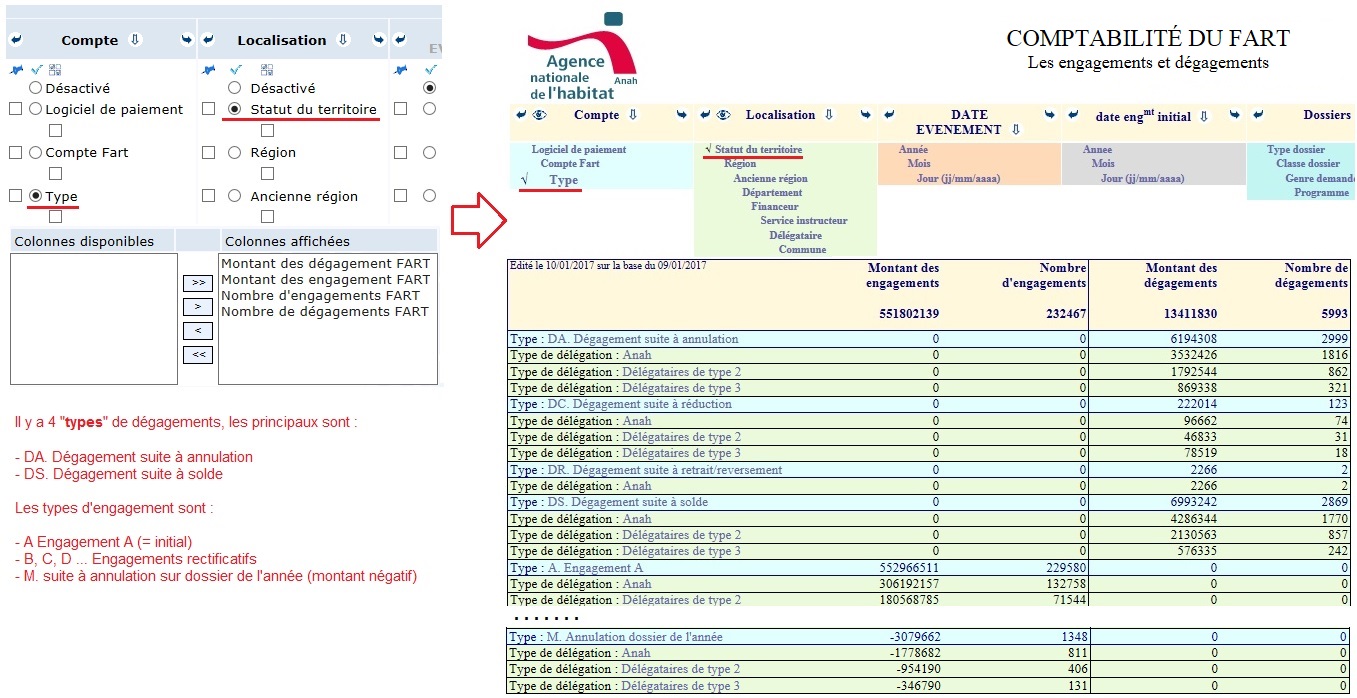This screenshot has width=1357, height=698.
Task: Select the Type radio button under Compte
Action: 36,196
